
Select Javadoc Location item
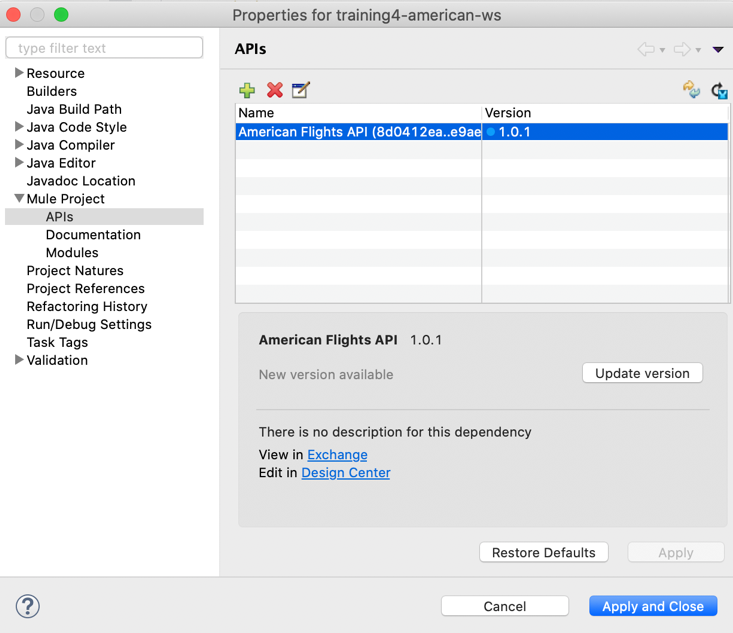81,181
